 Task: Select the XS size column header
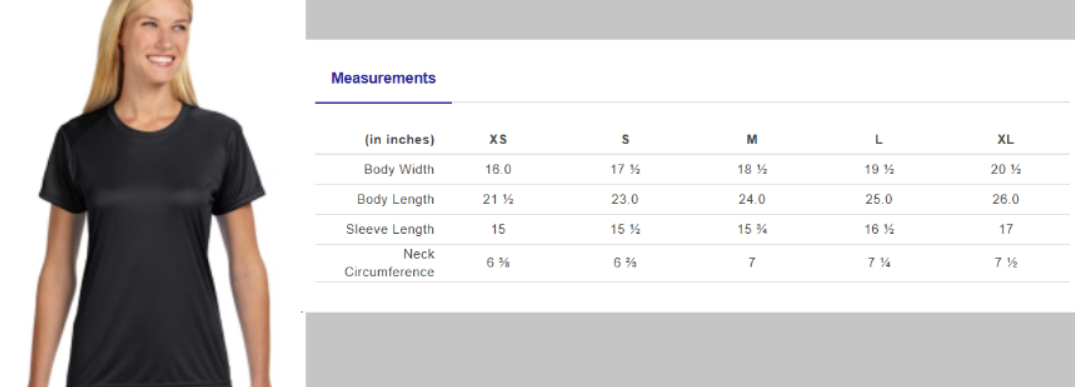pyautogui.click(x=498, y=139)
